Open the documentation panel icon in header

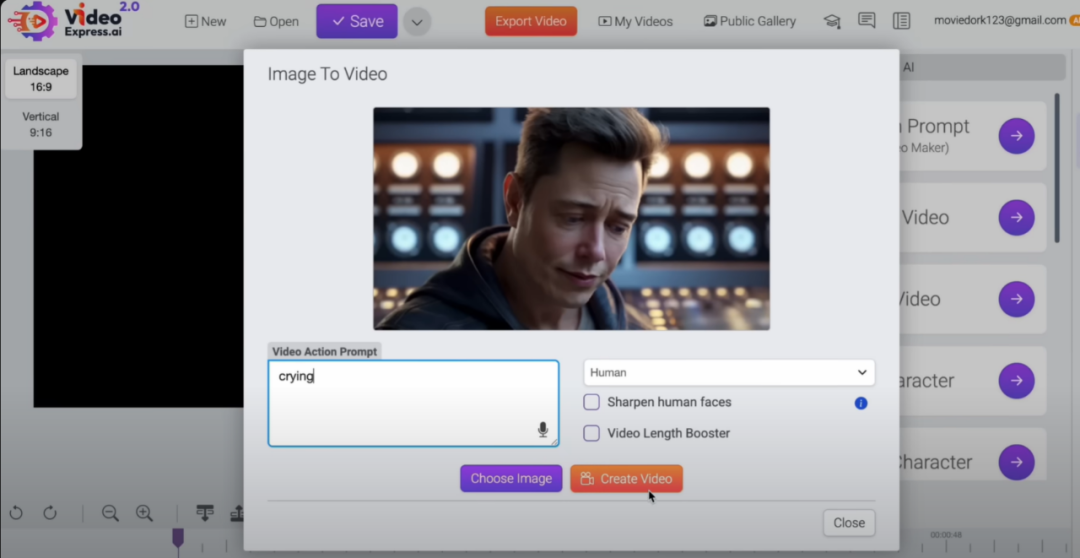(901, 21)
